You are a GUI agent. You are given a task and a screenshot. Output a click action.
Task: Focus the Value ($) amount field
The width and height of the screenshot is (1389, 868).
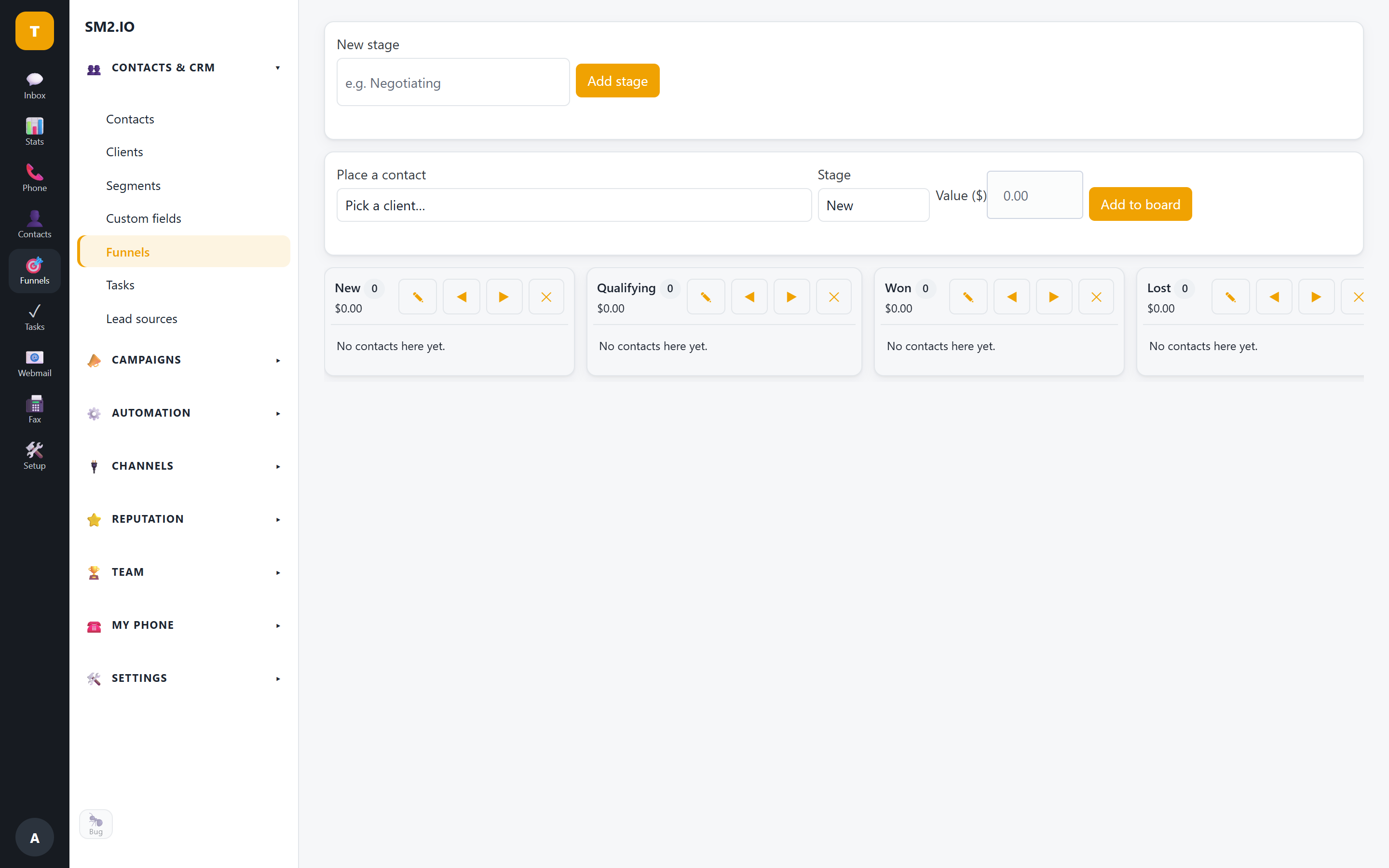[1035, 195]
